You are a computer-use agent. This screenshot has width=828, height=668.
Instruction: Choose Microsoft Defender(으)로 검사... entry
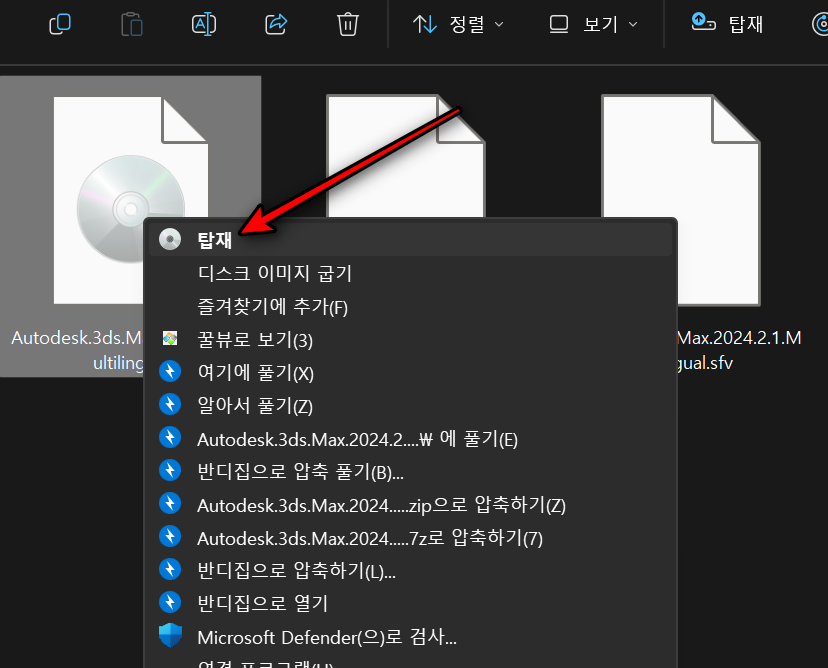point(410,637)
